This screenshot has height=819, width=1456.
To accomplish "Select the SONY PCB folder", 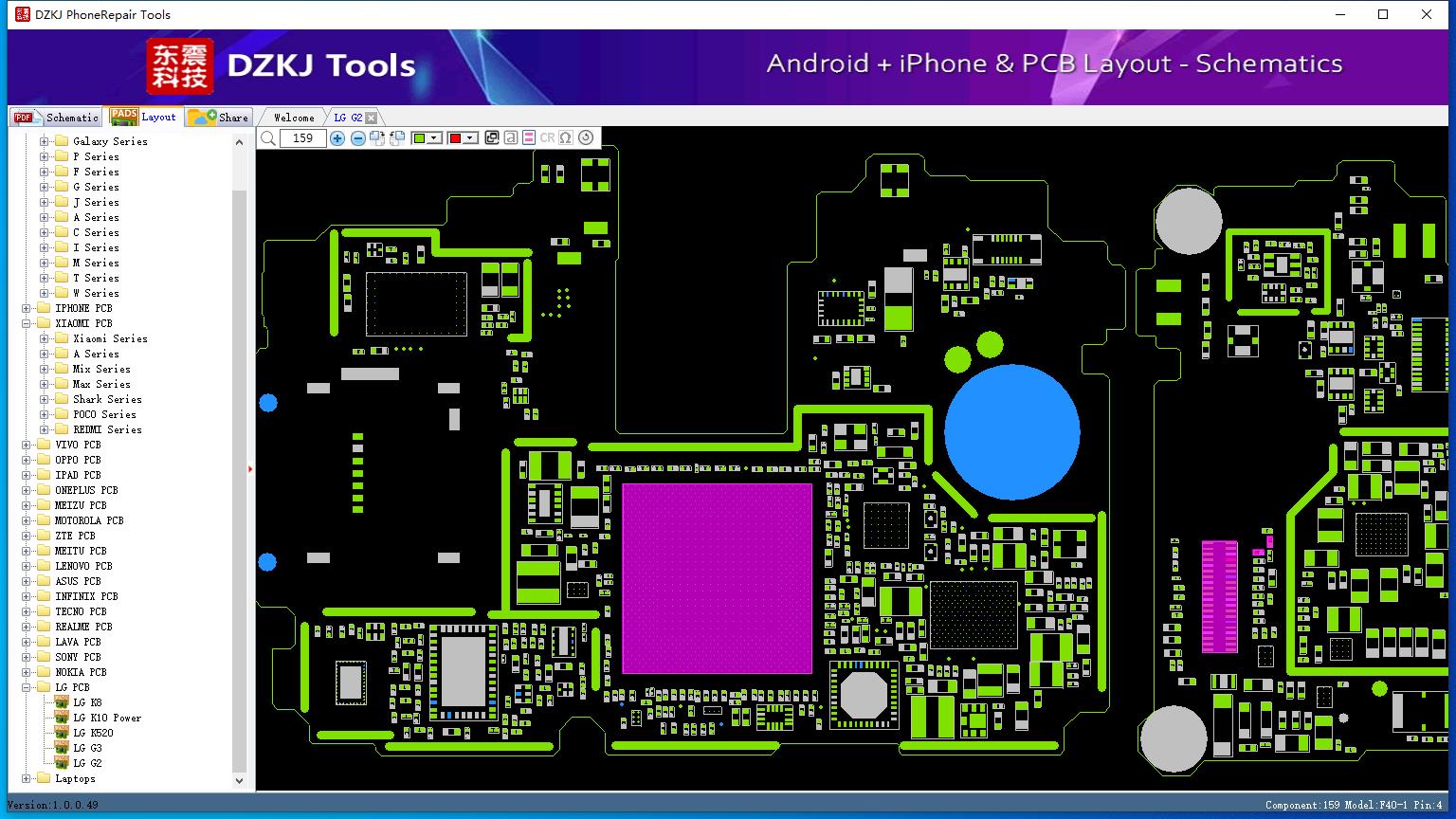I will coord(78,657).
